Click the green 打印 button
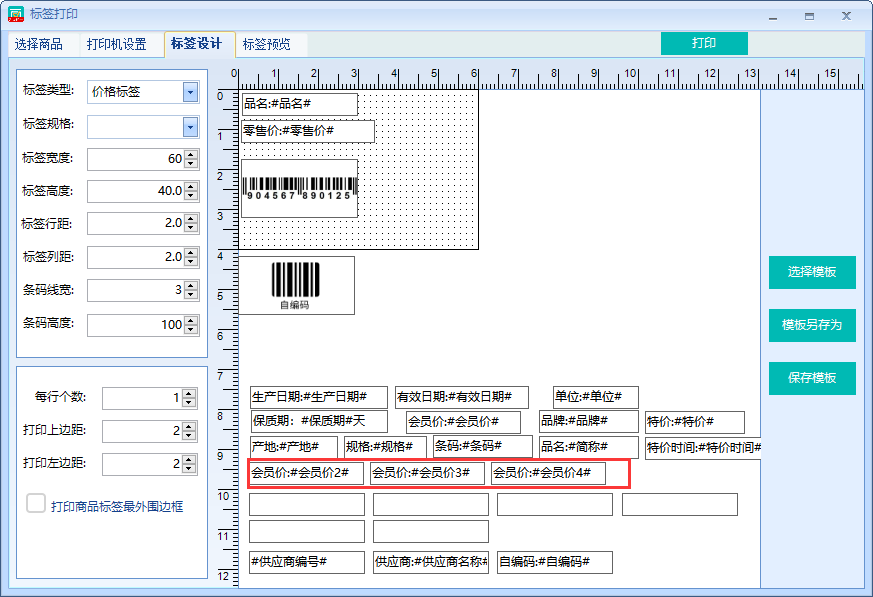This screenshot has width=873, height=597. (x=704, y=43)
